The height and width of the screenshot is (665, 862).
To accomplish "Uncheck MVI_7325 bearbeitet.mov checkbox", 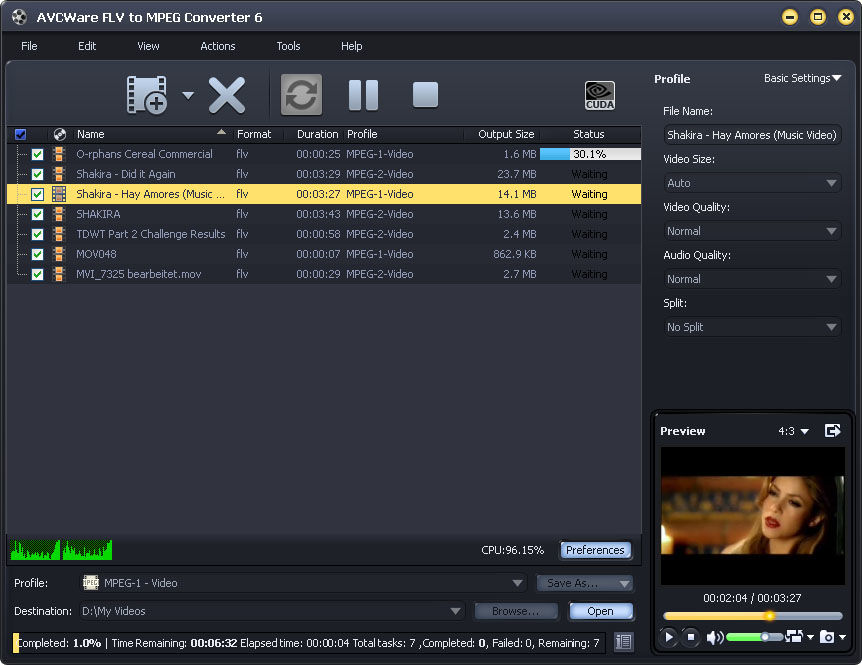I will tap(37, 274).
